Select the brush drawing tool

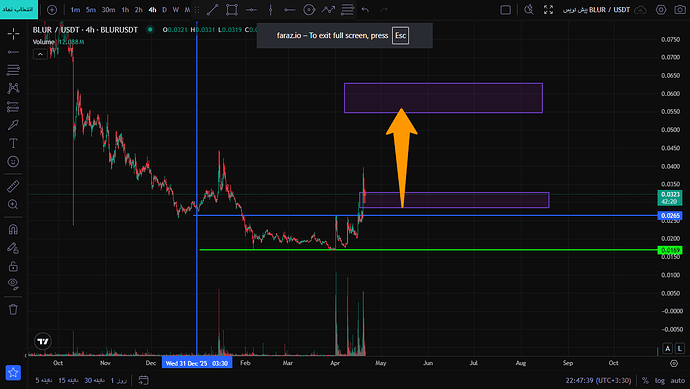pyautogui.click(x=13, y=125)
